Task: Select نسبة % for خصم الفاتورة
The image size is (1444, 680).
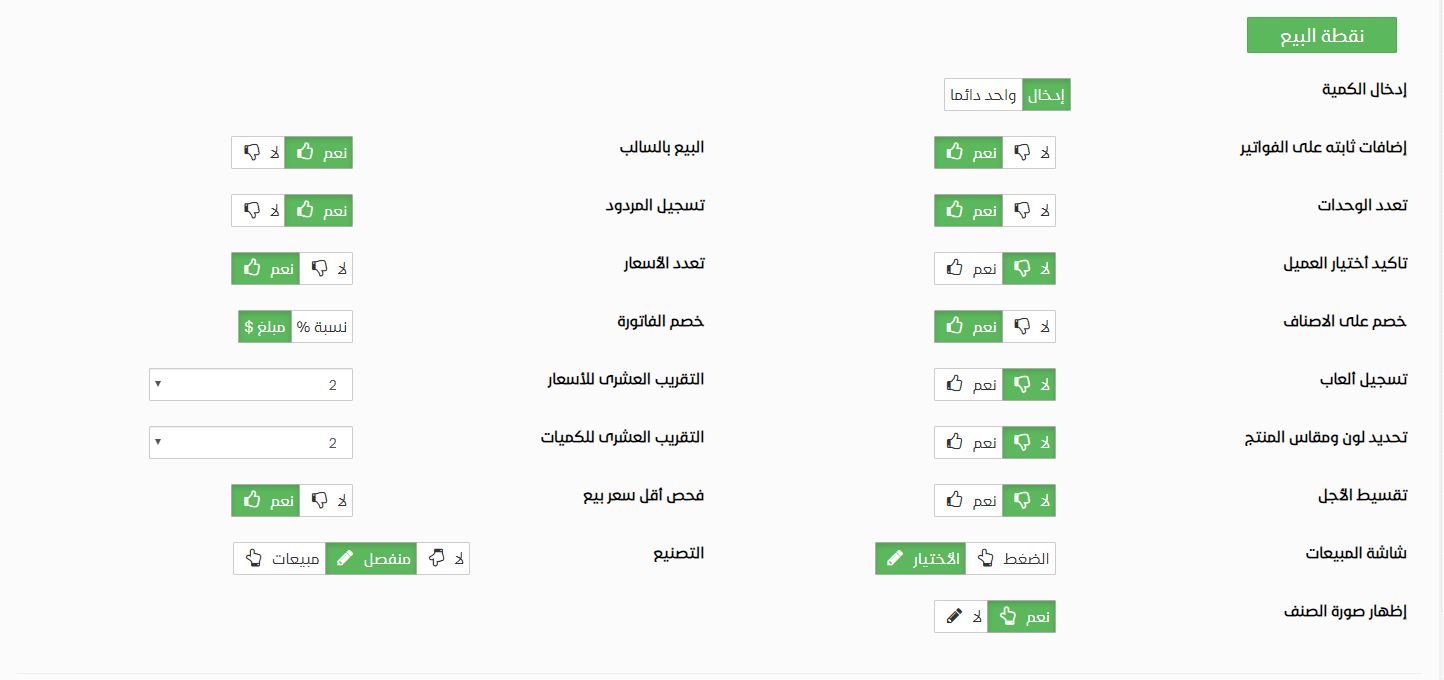Action: pyautogui.click(x=322, y=327)
